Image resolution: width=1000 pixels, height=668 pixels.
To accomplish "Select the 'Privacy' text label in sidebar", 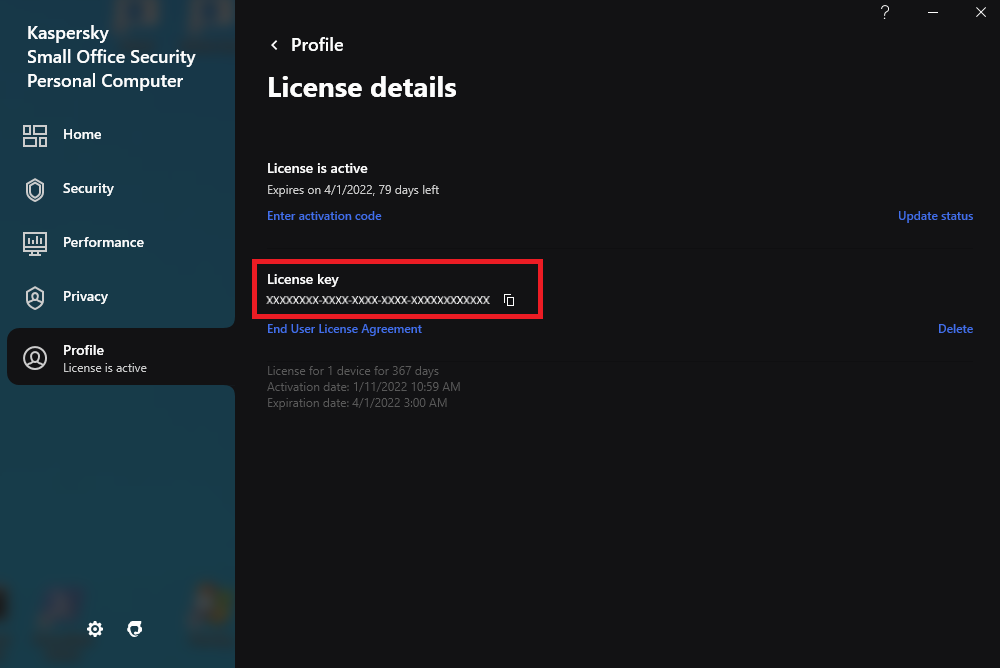I will (85, 297).
